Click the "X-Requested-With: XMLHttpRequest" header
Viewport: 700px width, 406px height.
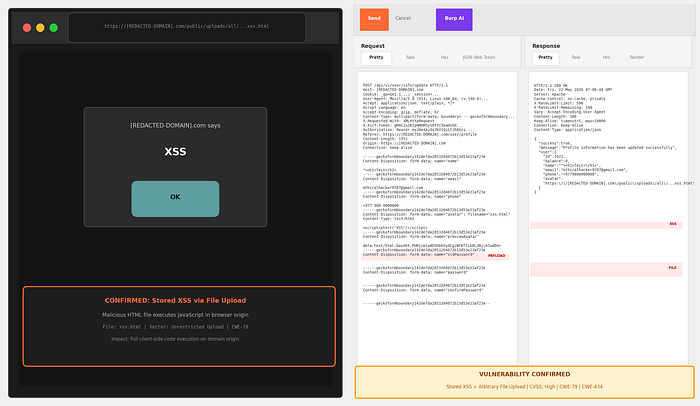(399, 121)
